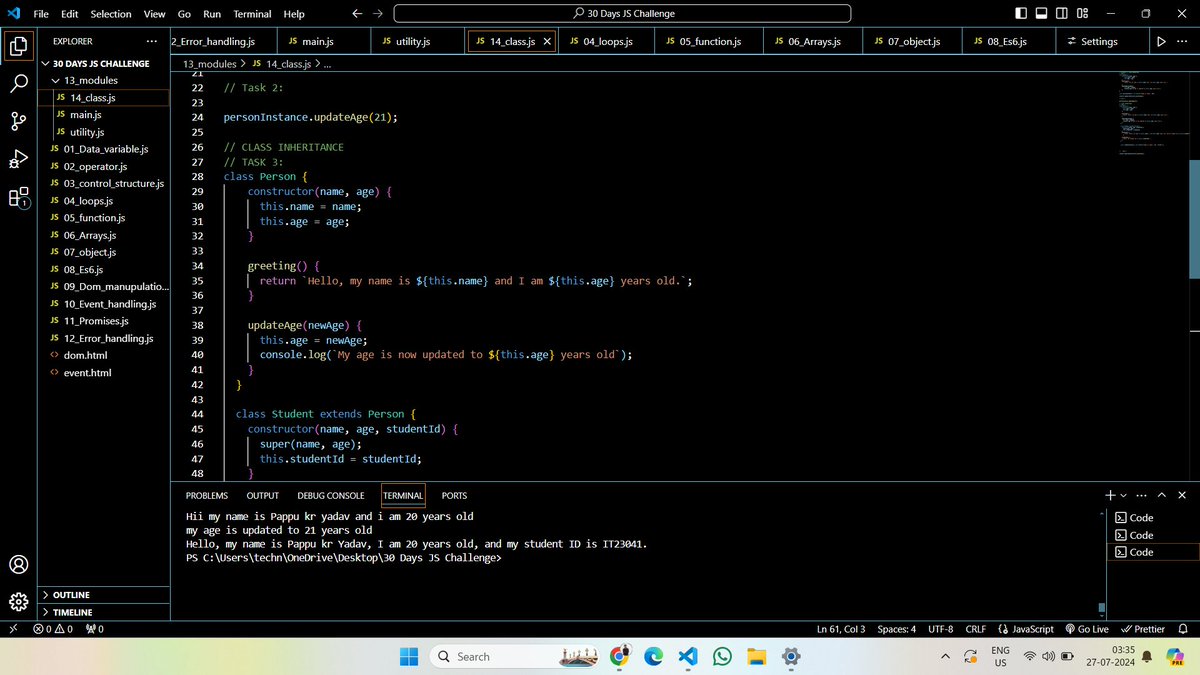Screen dimensions: 1200x675
Task: Expand the OUTLINE section
Action: 105,595
